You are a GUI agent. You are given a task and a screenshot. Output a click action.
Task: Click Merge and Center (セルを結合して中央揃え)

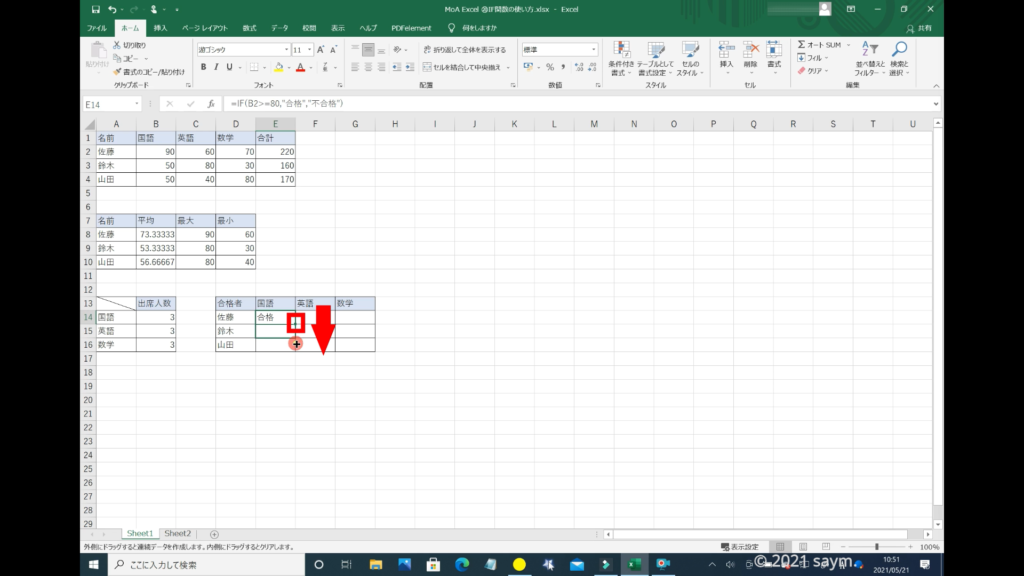(x=464, y=67)
